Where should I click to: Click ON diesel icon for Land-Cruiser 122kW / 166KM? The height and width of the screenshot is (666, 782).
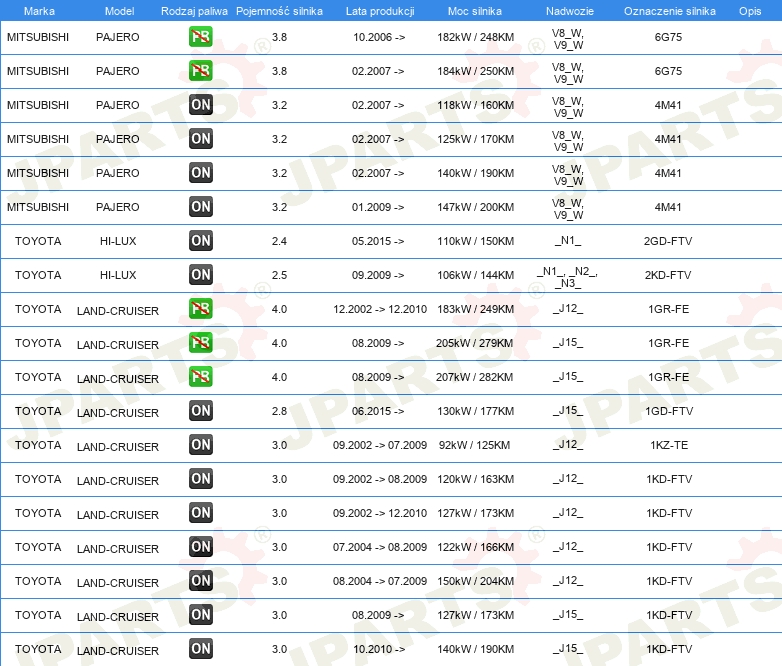pyautogui.click(x=200, y=547)
